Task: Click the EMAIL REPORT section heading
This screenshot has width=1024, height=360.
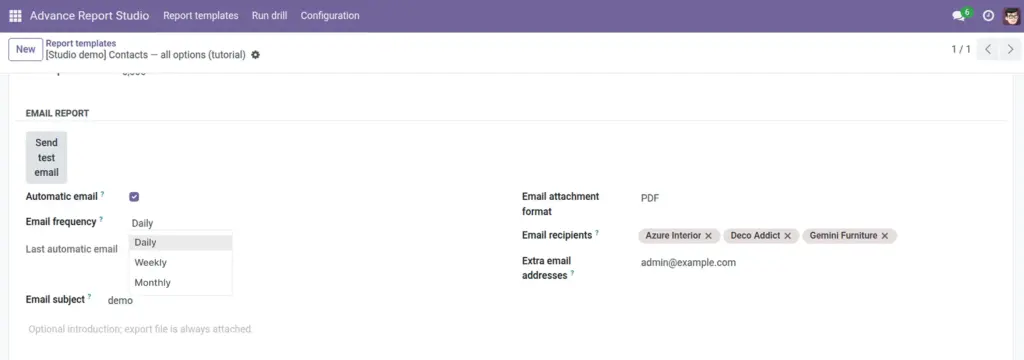Action: click(57, 113)
